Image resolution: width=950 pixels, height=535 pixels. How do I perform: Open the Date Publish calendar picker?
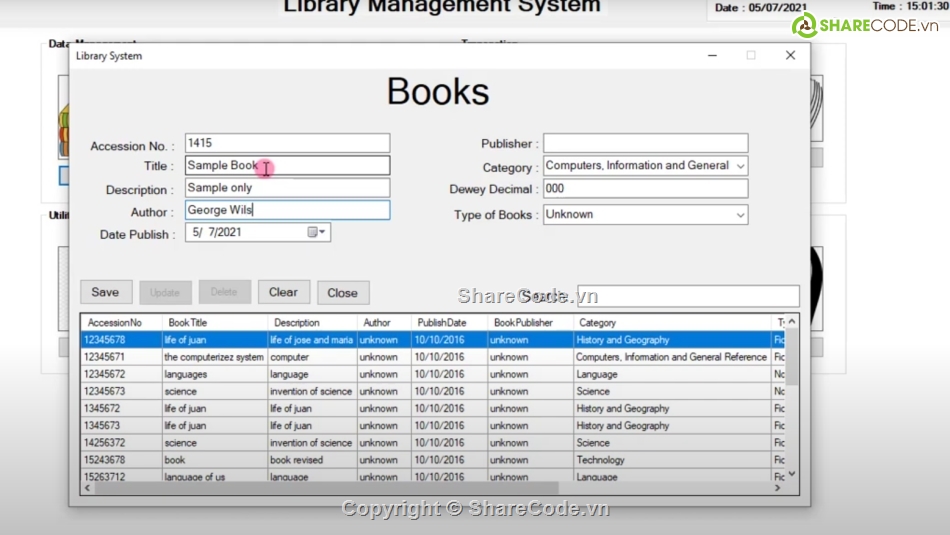317,232
